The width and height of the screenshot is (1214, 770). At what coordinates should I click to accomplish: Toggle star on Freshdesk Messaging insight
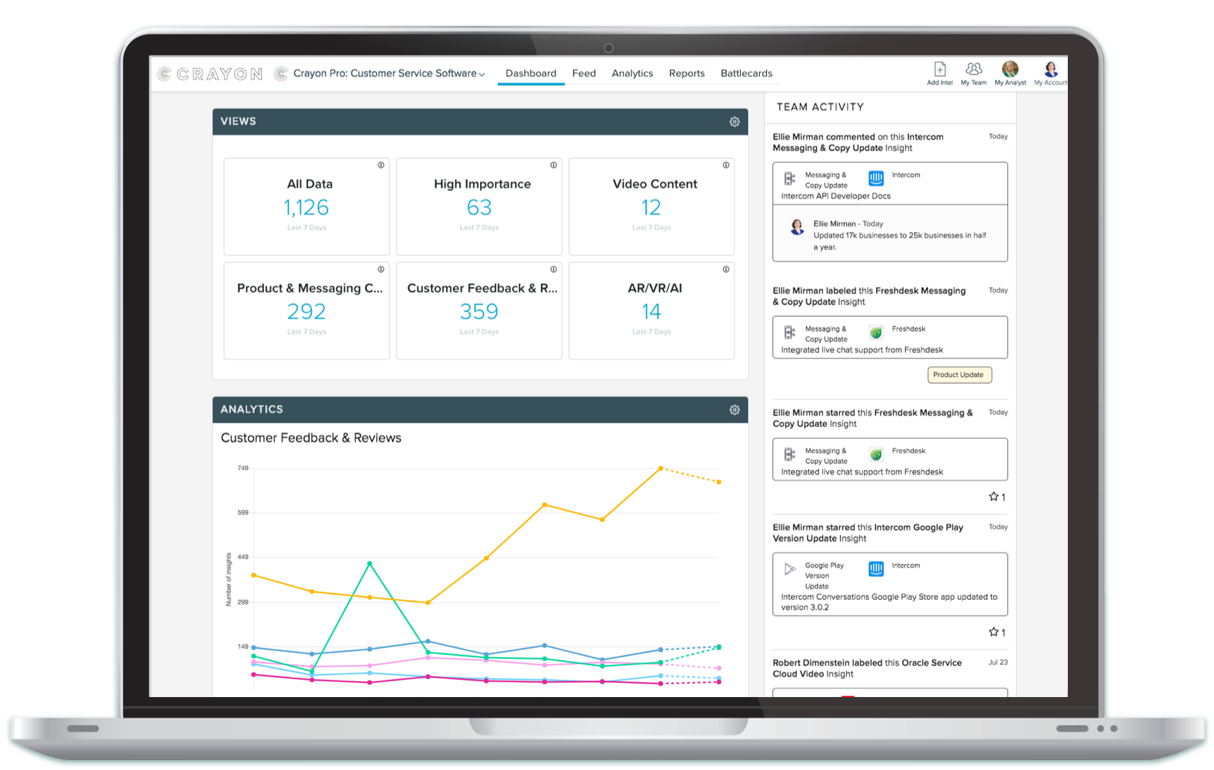click(x=994, y=497)
